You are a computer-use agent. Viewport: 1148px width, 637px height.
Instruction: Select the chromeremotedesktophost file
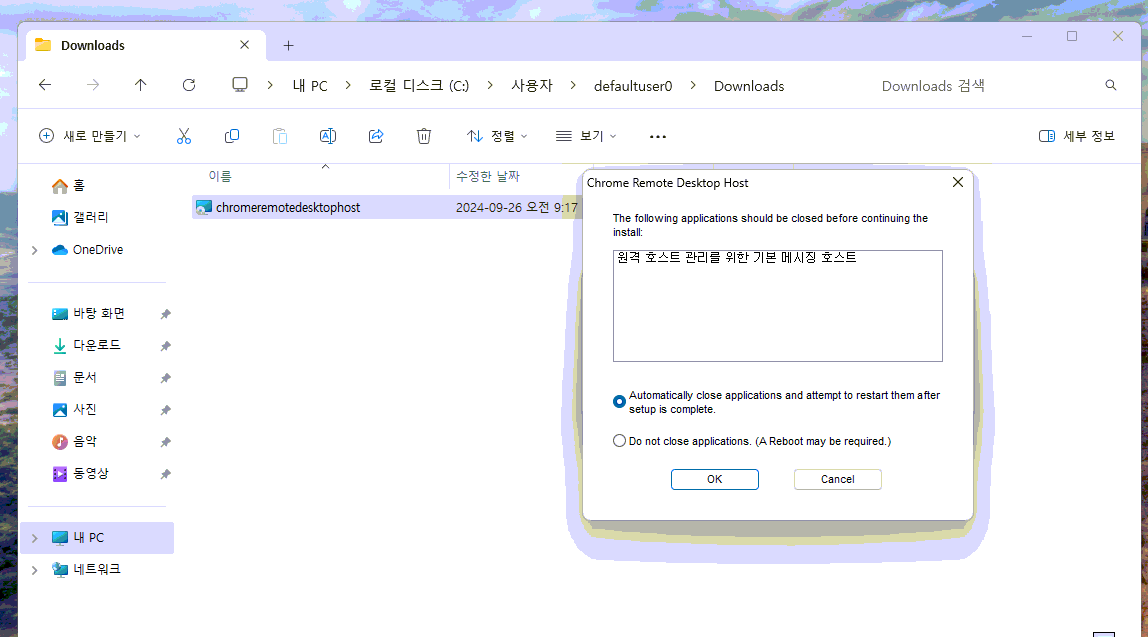(288, 207)
